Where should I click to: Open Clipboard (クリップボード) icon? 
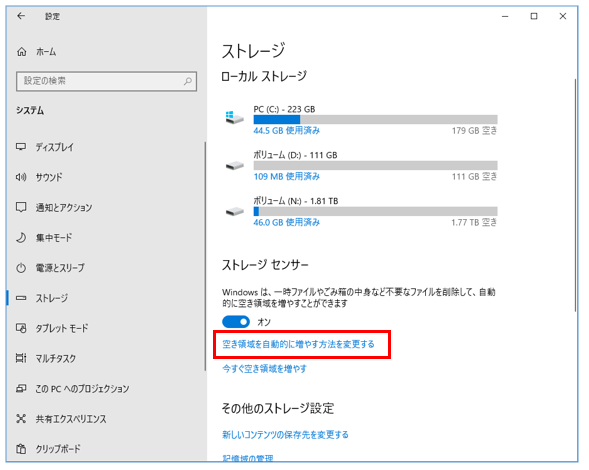coord(21,449)
